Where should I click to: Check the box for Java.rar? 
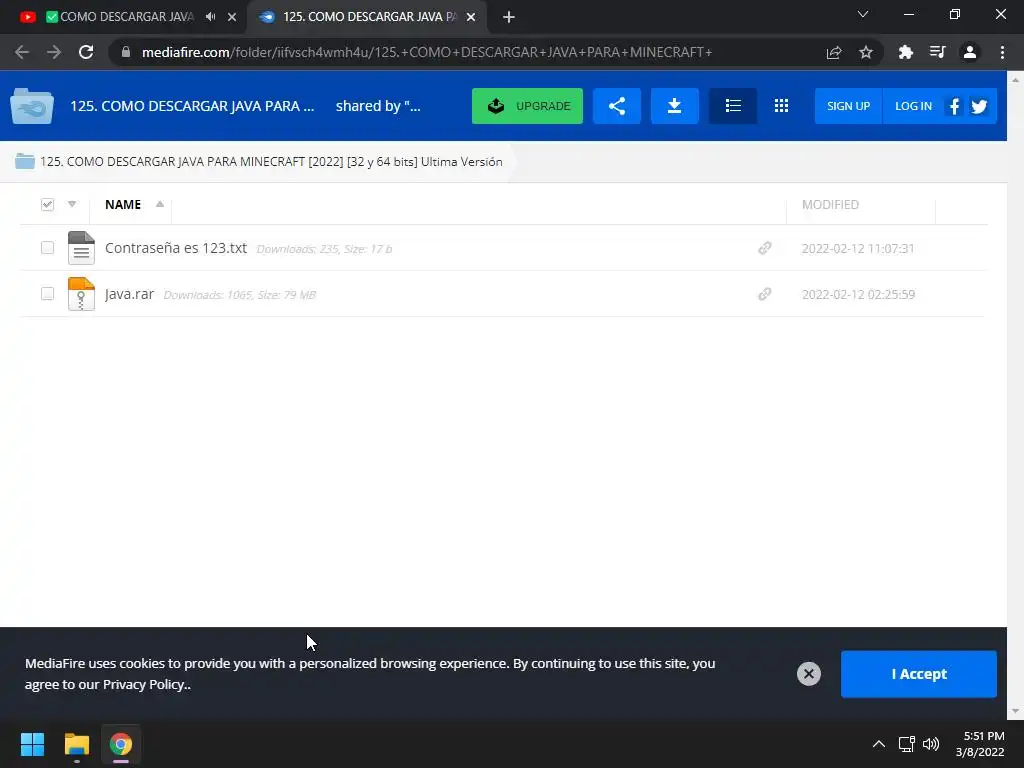(47, 293)
